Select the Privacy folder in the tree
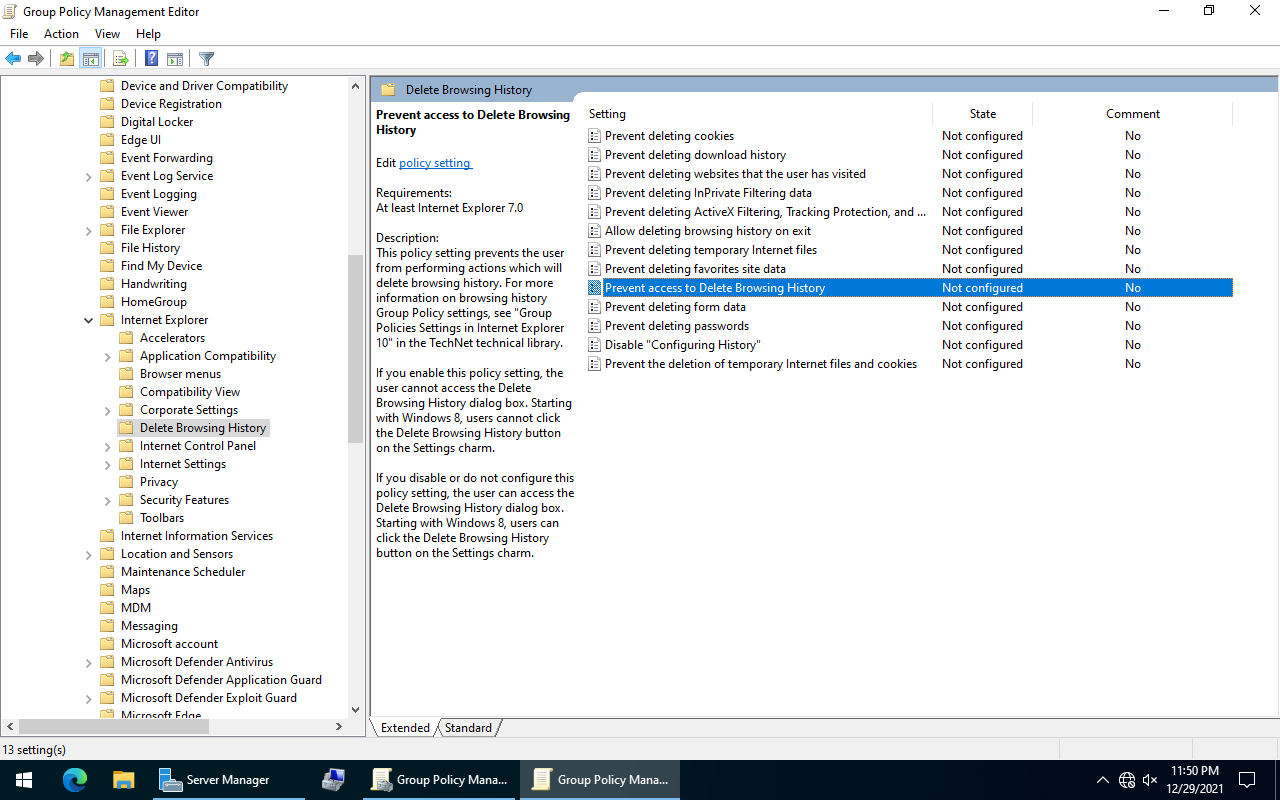Screen dimensions: 1280x800 tap(159, 481)
